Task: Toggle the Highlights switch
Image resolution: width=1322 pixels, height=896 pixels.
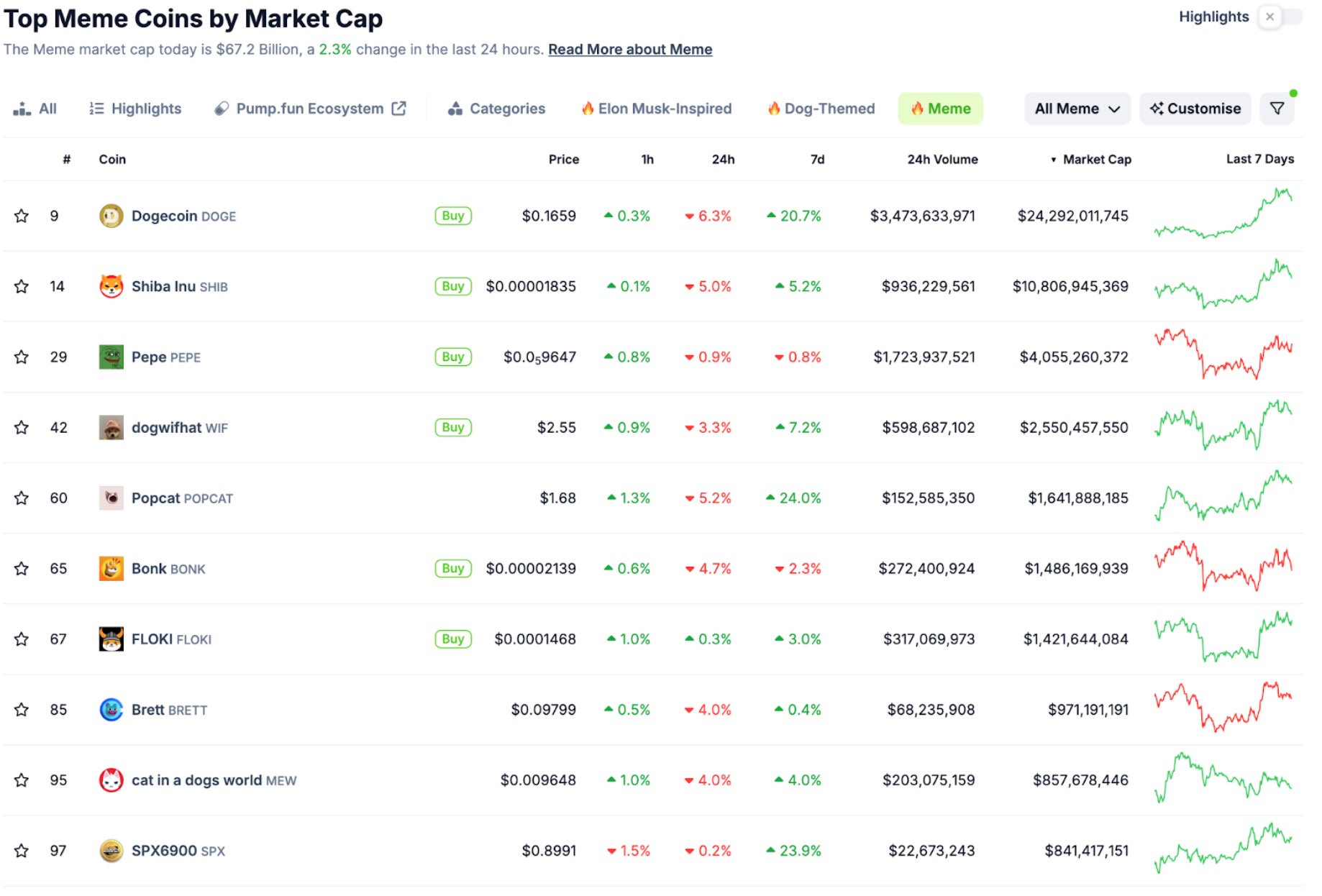Action: (x=1279, y=17)
